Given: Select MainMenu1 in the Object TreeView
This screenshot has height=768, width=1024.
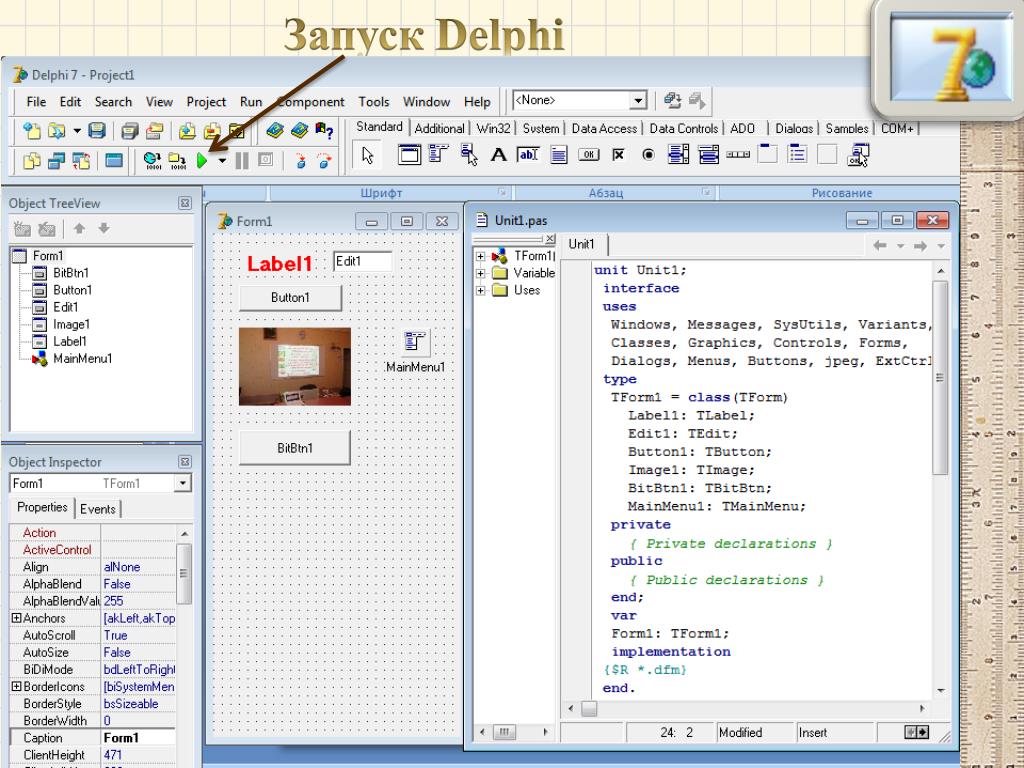Looking at the screenshot, I should [x=82, y=359].
